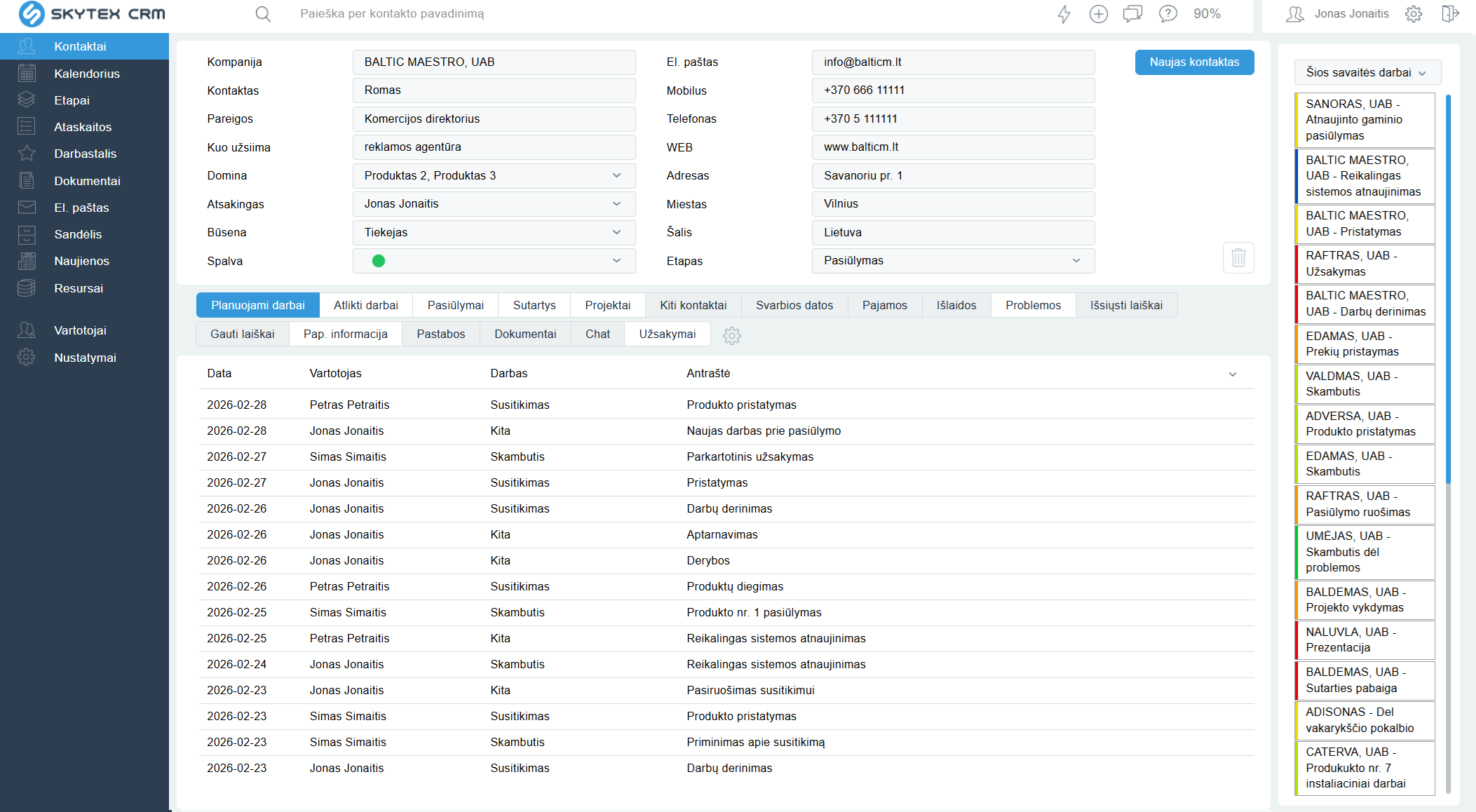Click the El. paštas field info@balticm.lt
This screenshot has height=812, width=1476.
[x=954, y=62]
